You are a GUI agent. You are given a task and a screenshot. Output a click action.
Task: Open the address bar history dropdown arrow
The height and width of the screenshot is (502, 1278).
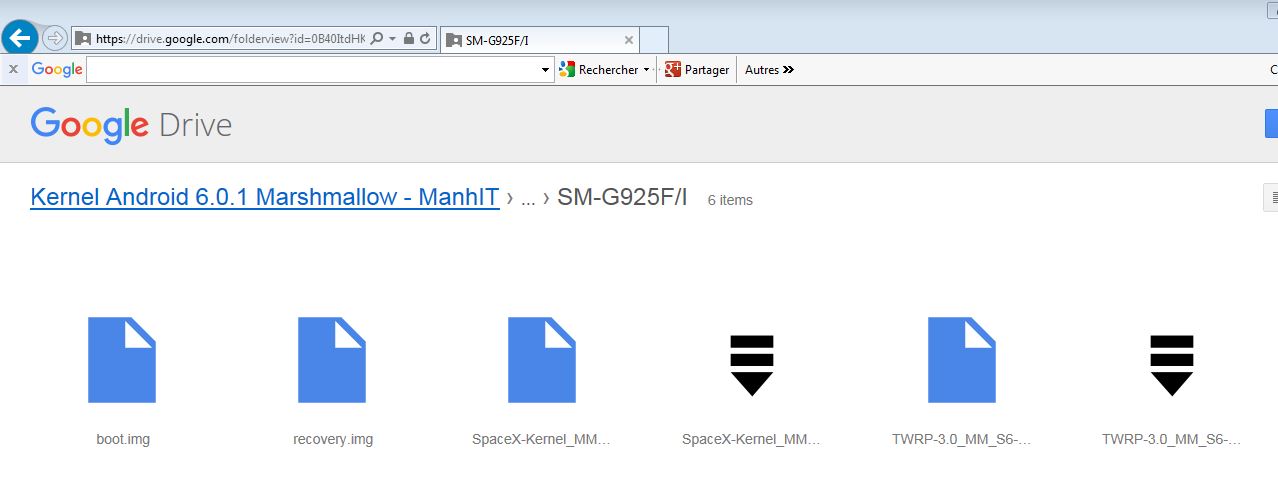pos(393,39)
